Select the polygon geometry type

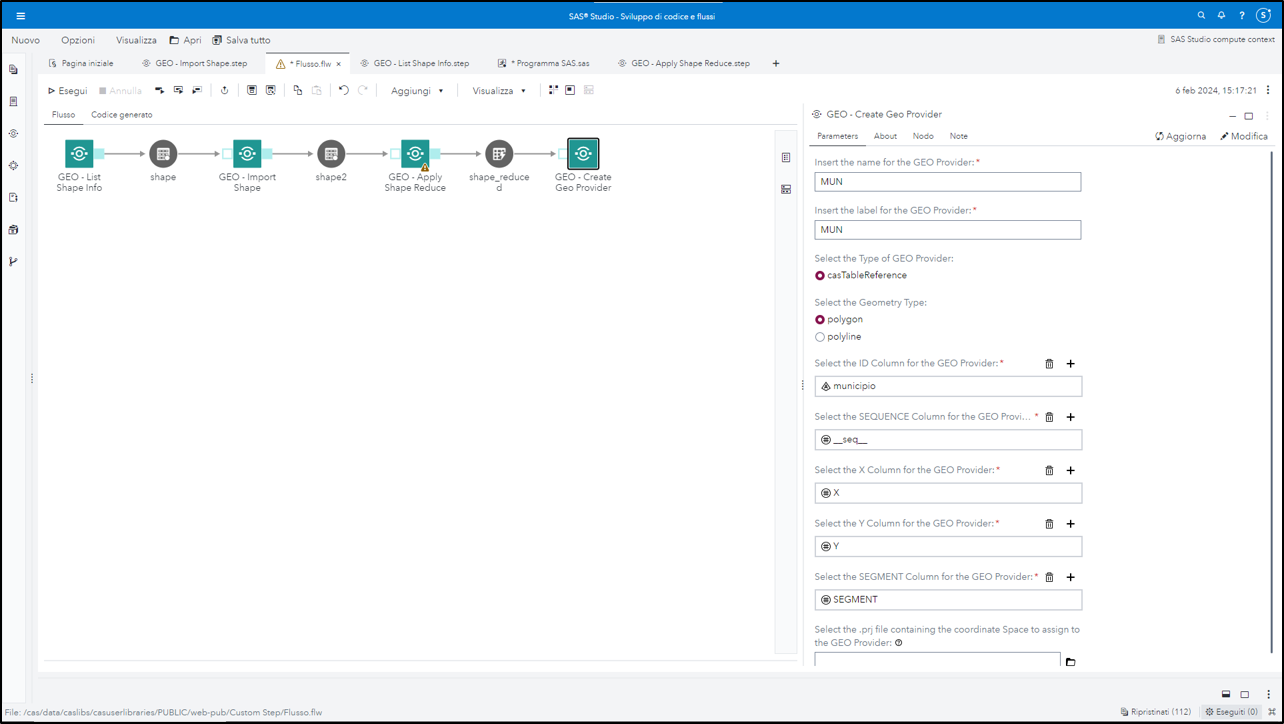820,320
